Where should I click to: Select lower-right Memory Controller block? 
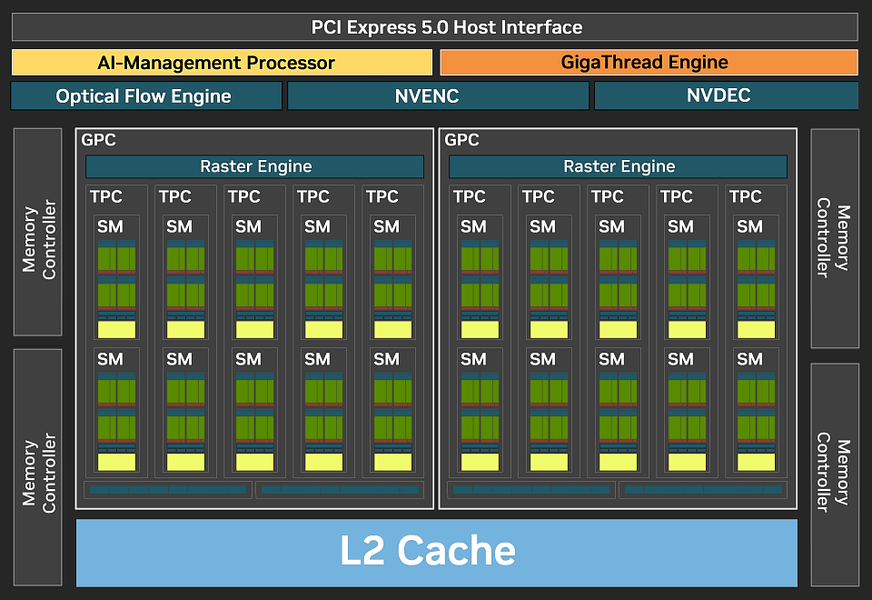(x=834, y=475)
